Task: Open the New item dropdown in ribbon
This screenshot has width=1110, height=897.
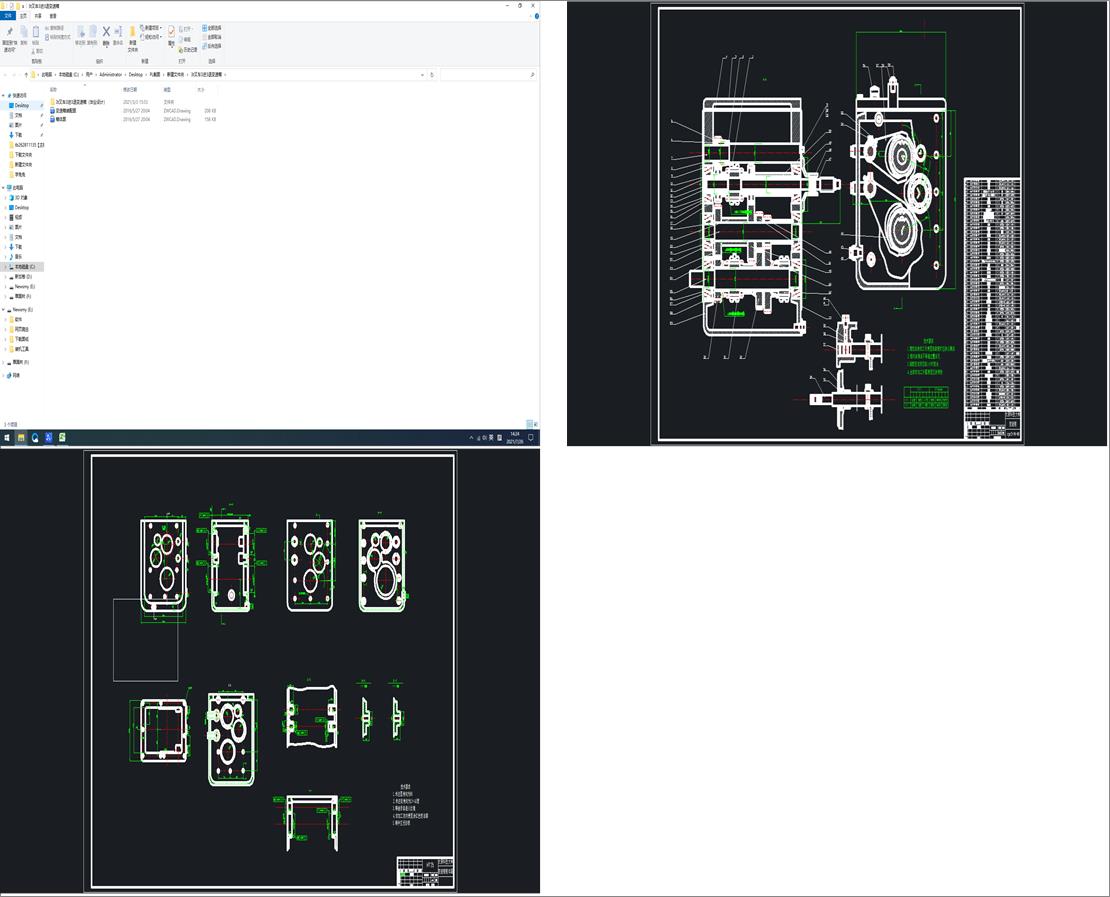Action: coord(151,28)
